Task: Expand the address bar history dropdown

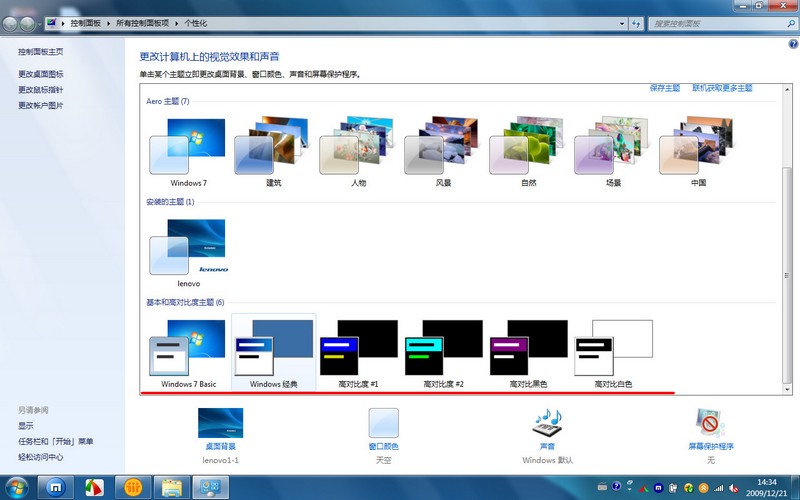Action: (x=622, y=23)
